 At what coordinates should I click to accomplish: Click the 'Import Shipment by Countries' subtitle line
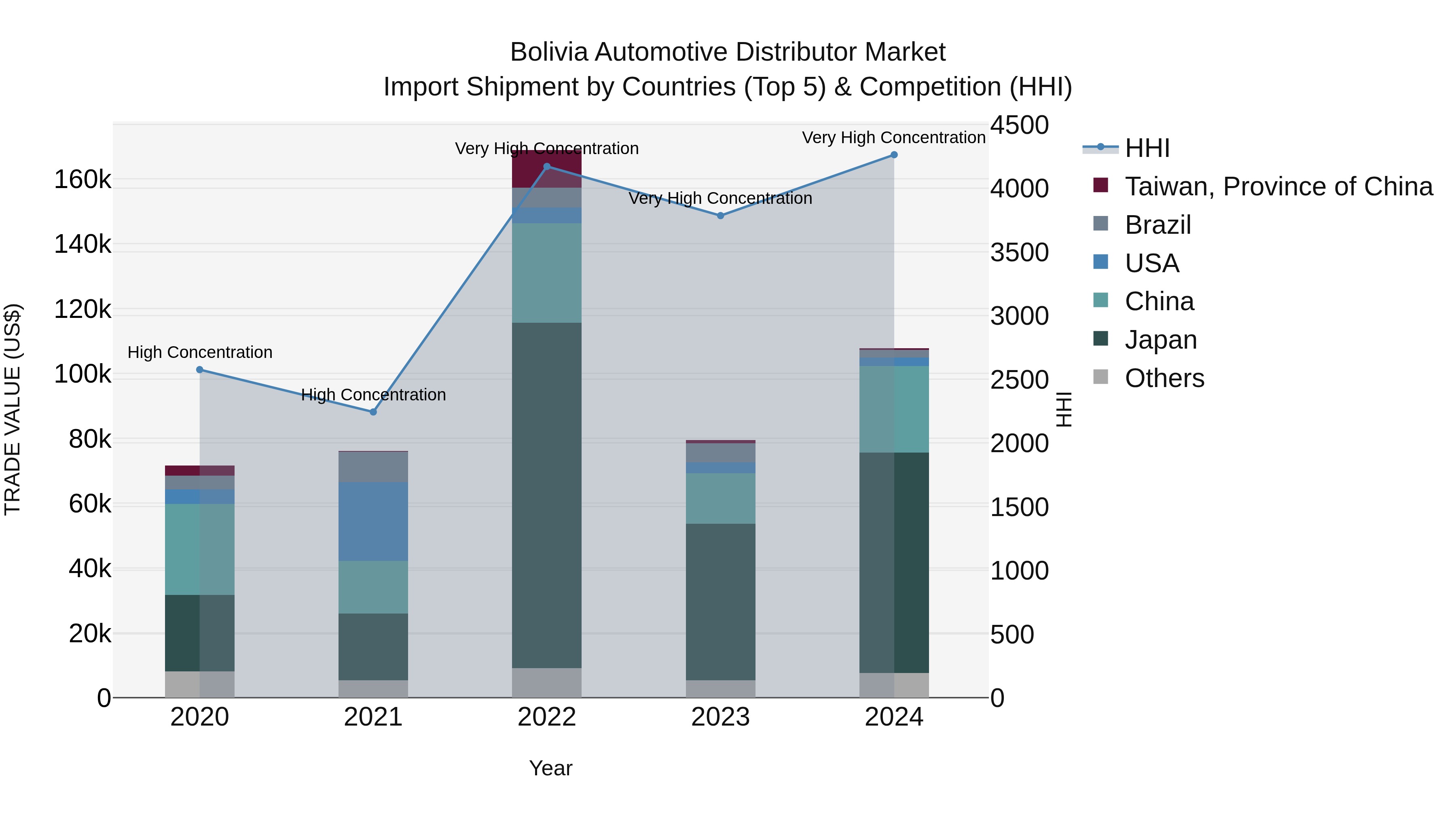click(728, 87)
